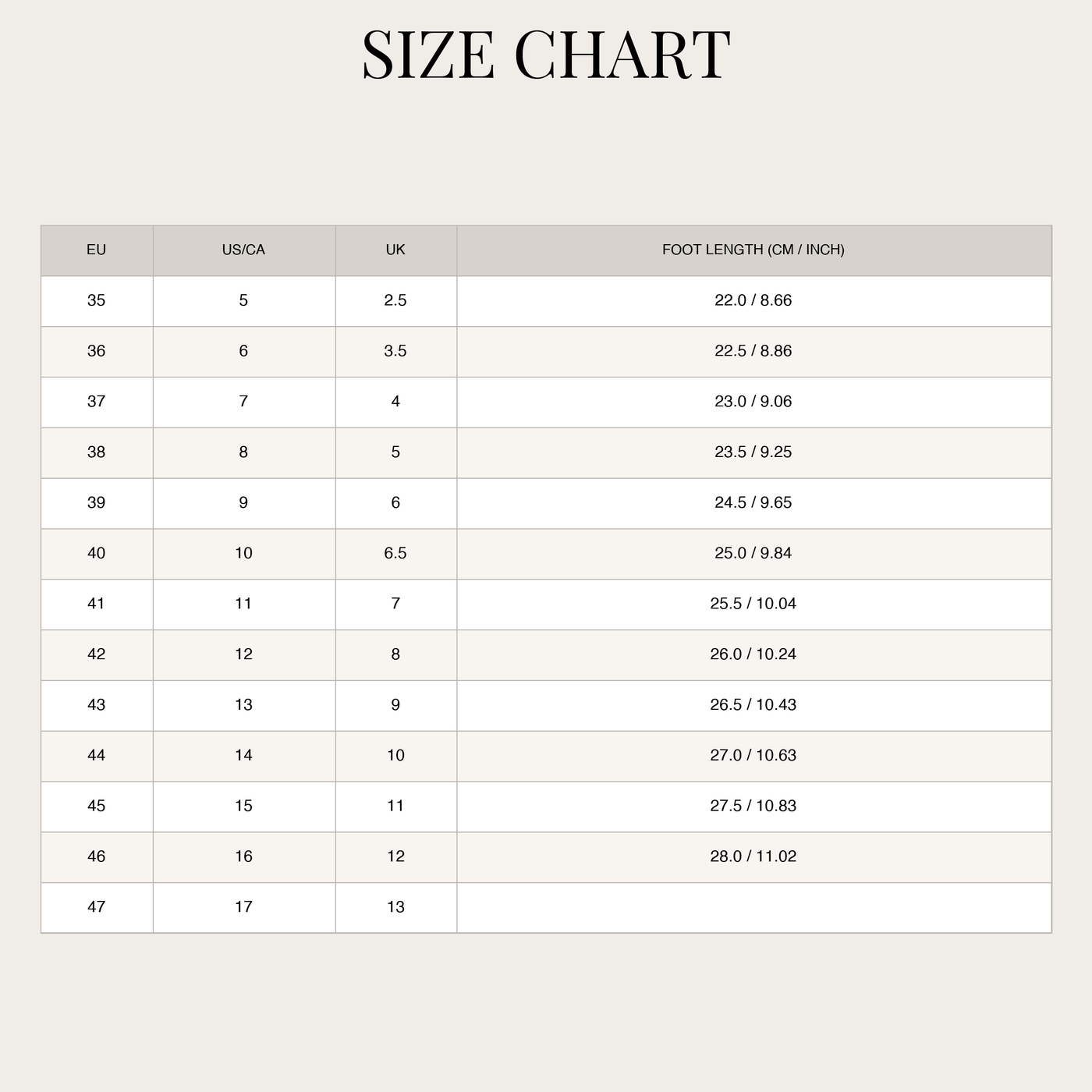Select foot length 25.5 / 10.04
1092x1092 pixels.
[753, 604]
